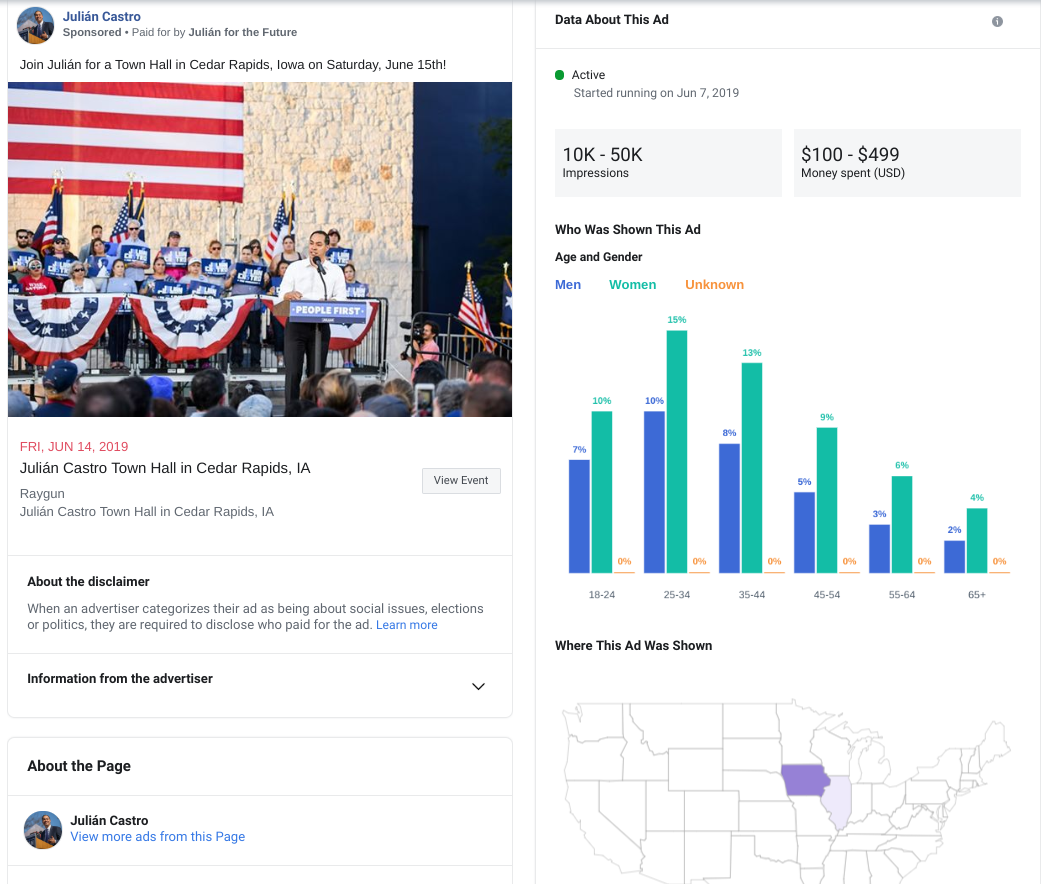Click the town hall rally photo
The image size is (1041, 884).
coord(260,249)
